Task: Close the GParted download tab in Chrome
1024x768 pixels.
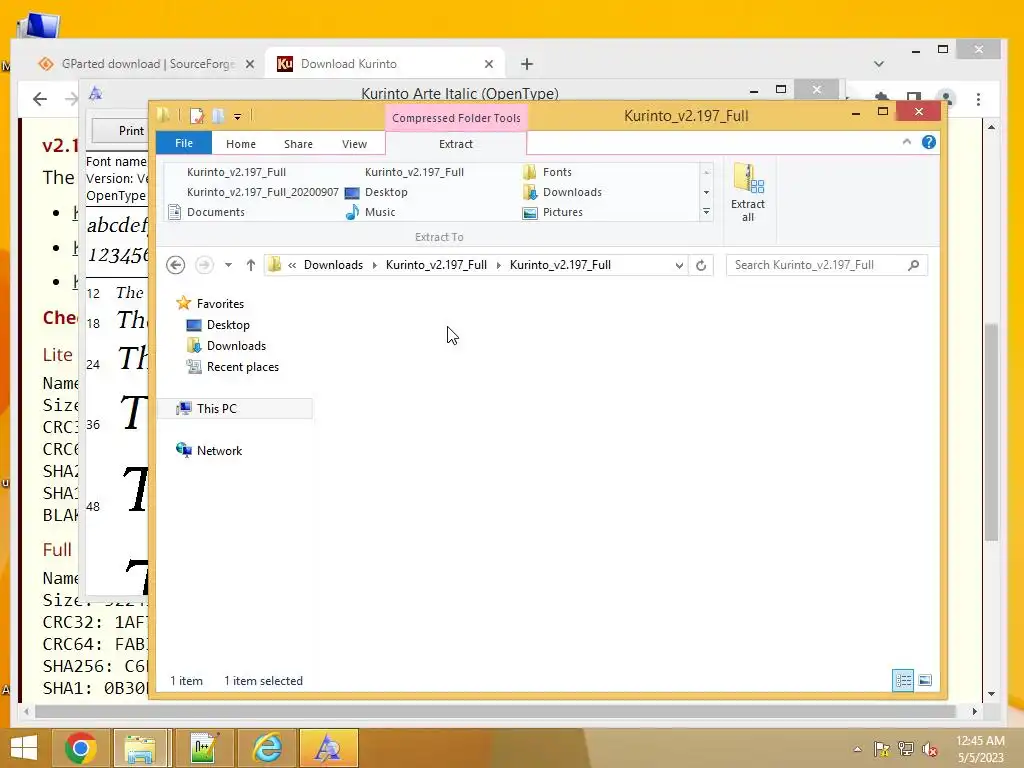Action: point(249,64)
